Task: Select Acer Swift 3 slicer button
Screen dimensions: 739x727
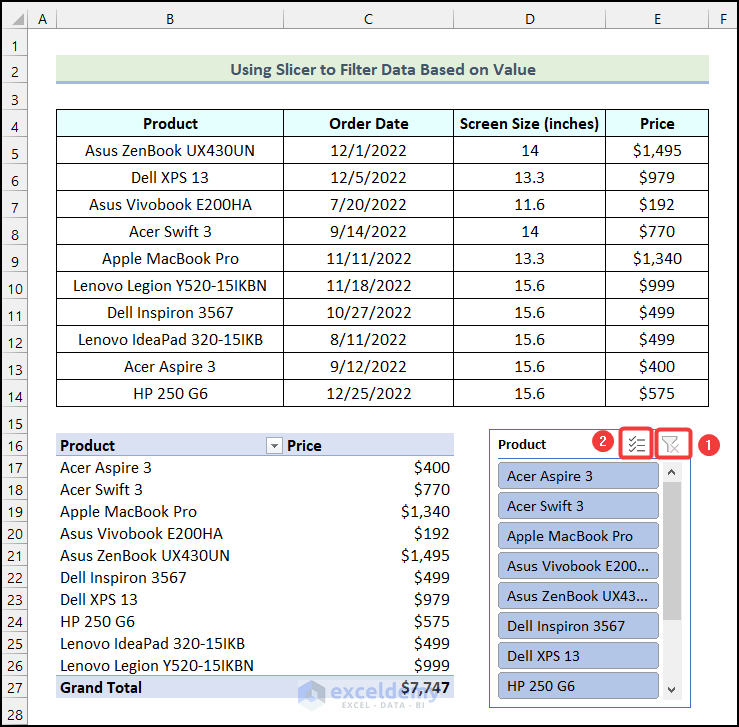Action: coord(577,506)
